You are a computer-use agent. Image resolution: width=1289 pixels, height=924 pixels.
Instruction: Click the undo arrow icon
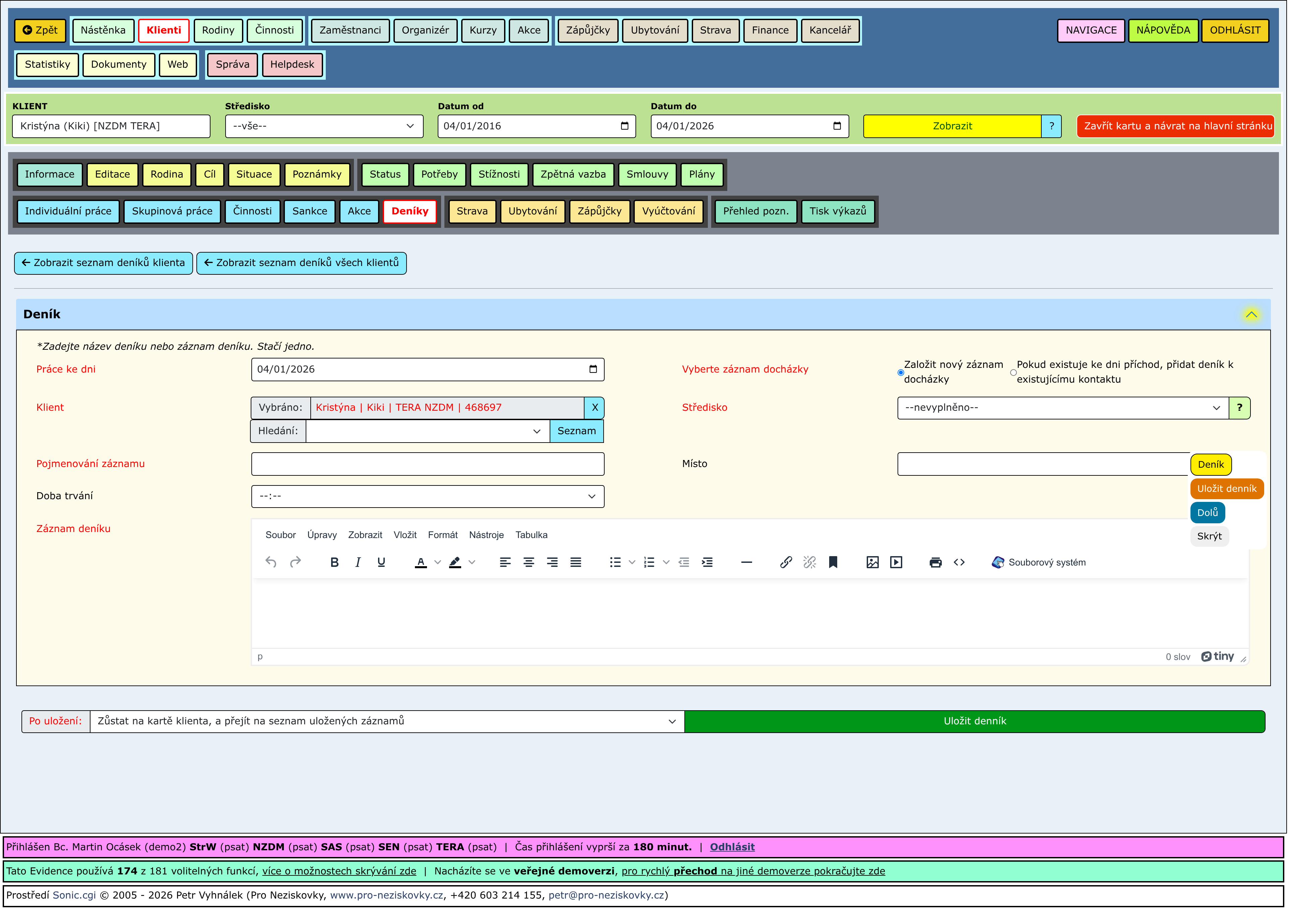271,562
